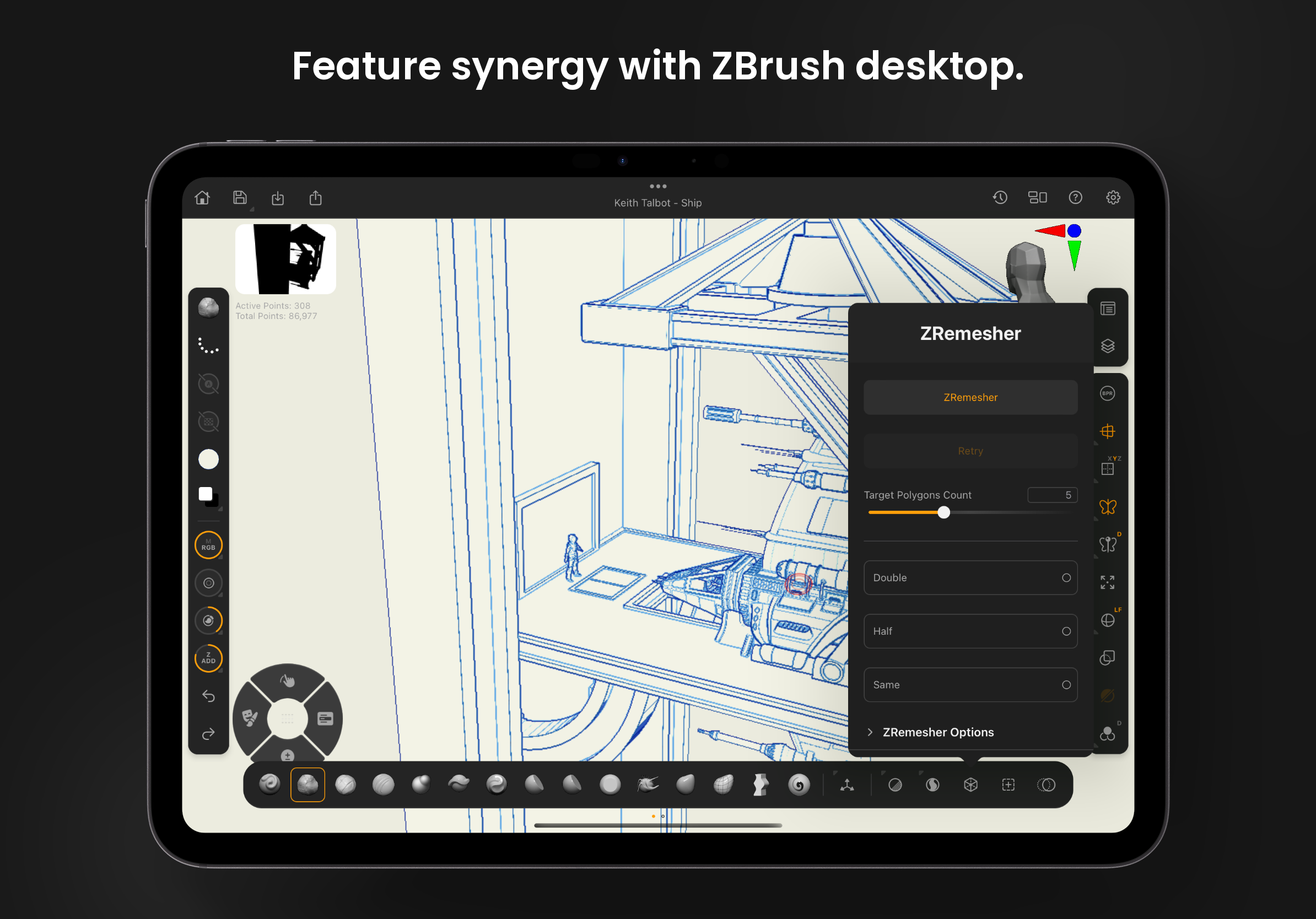The width and height of the screenshot is (1316, 919).
Task: Tap the silhouette thumbnail preview
Action: pos(285,259)
